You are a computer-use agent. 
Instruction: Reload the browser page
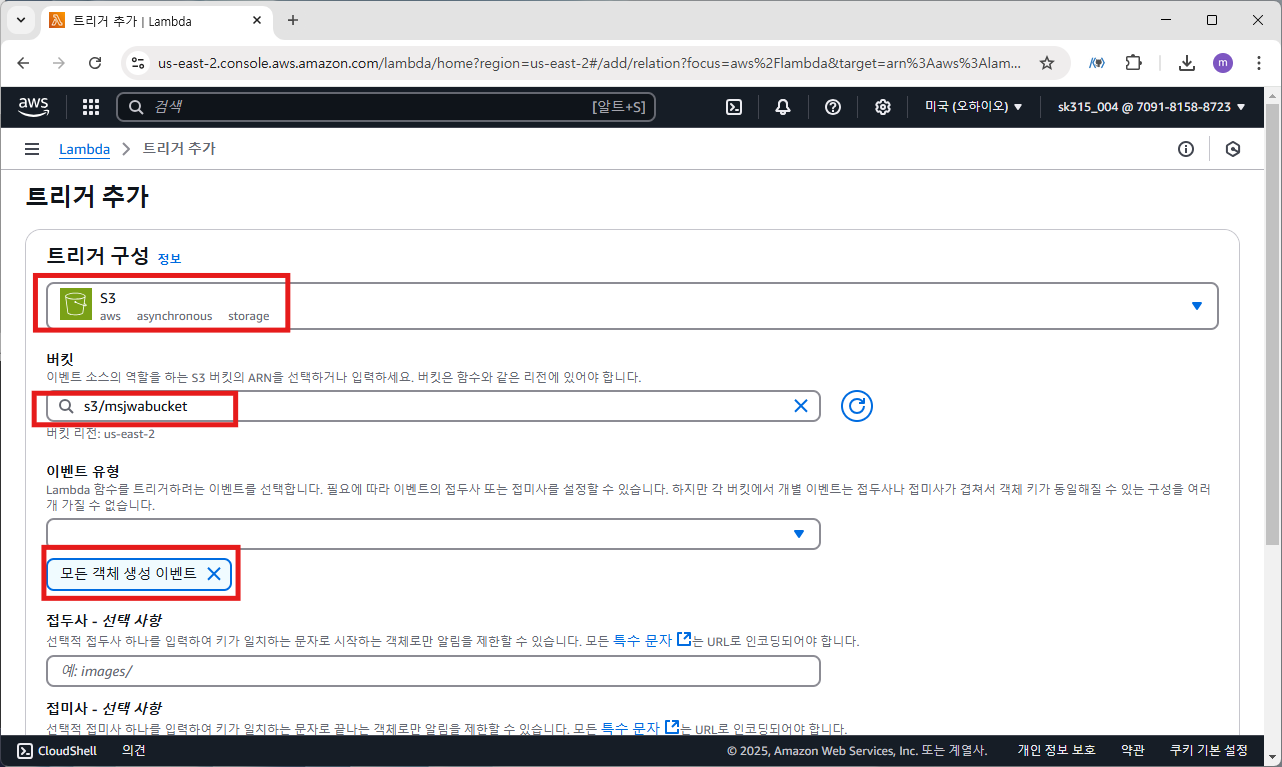click(95, 63)
